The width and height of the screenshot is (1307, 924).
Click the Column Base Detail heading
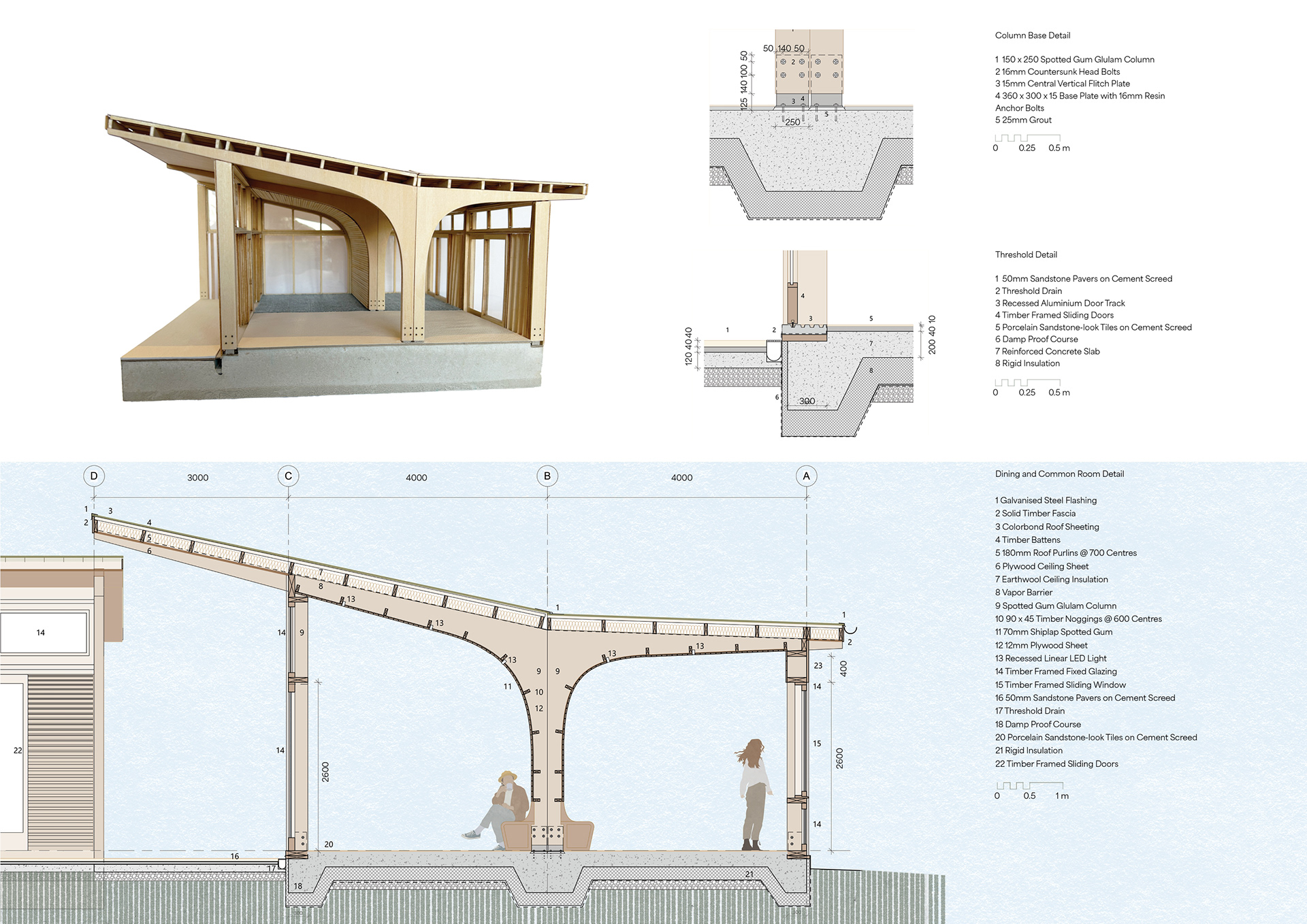tap(1032, 35)
